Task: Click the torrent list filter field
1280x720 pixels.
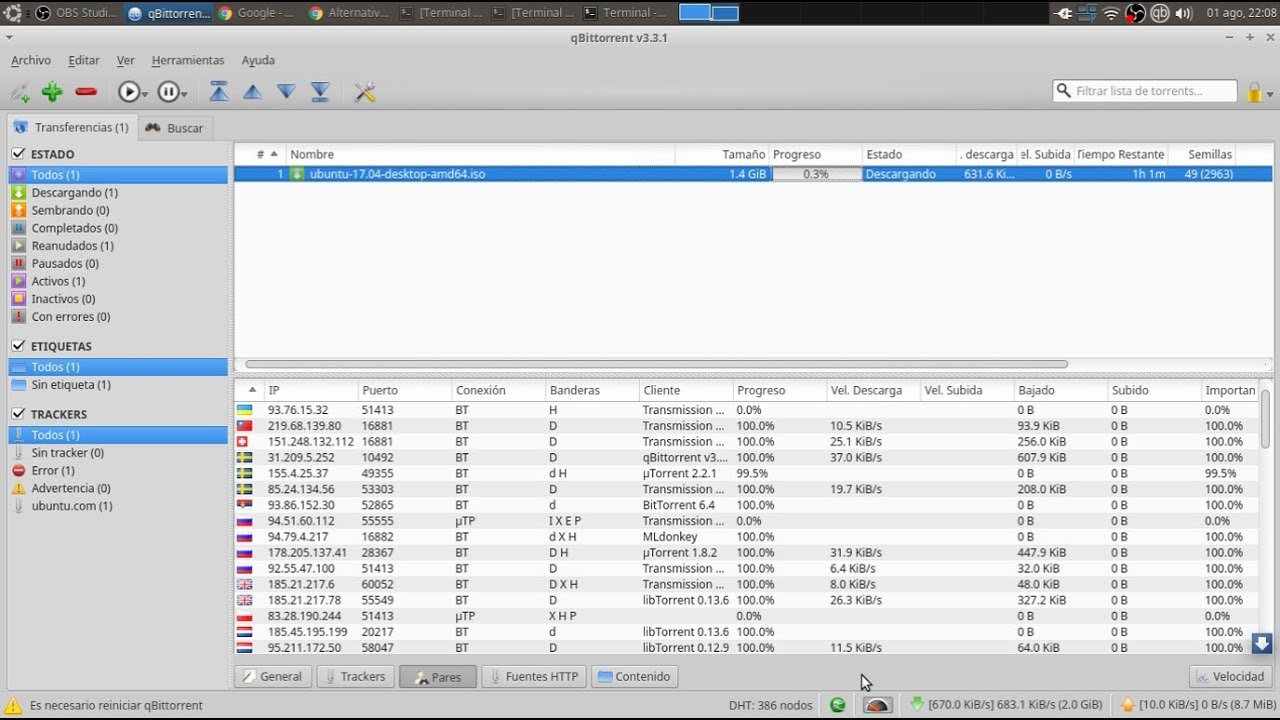Action: (x=1145, y=91)
